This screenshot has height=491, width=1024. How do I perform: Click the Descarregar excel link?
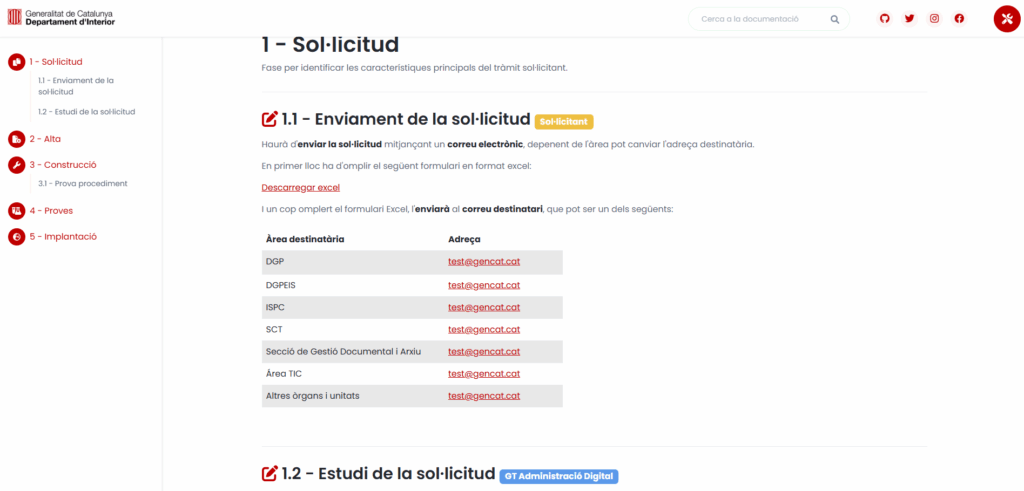(x=300, y=187)
